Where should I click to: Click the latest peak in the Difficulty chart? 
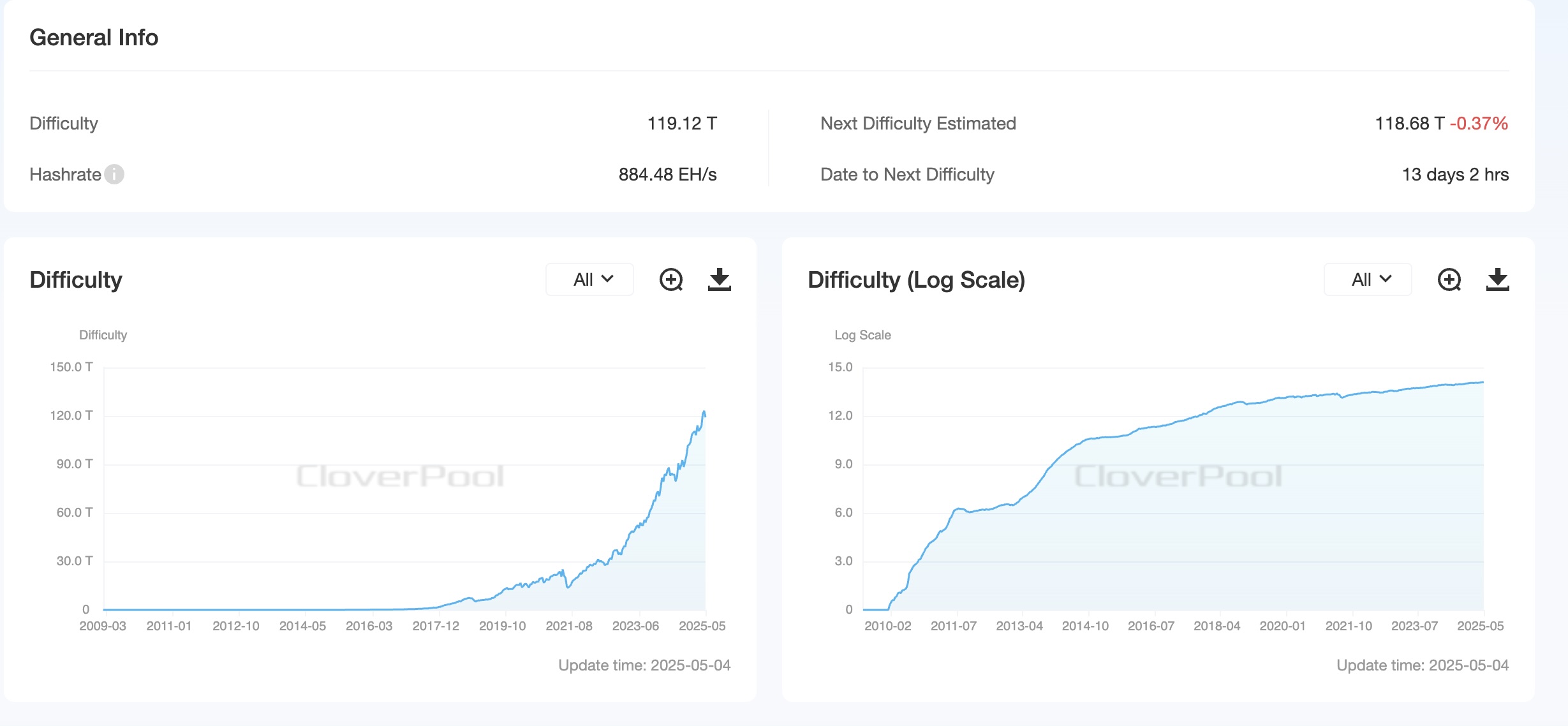tap(704, 412)
